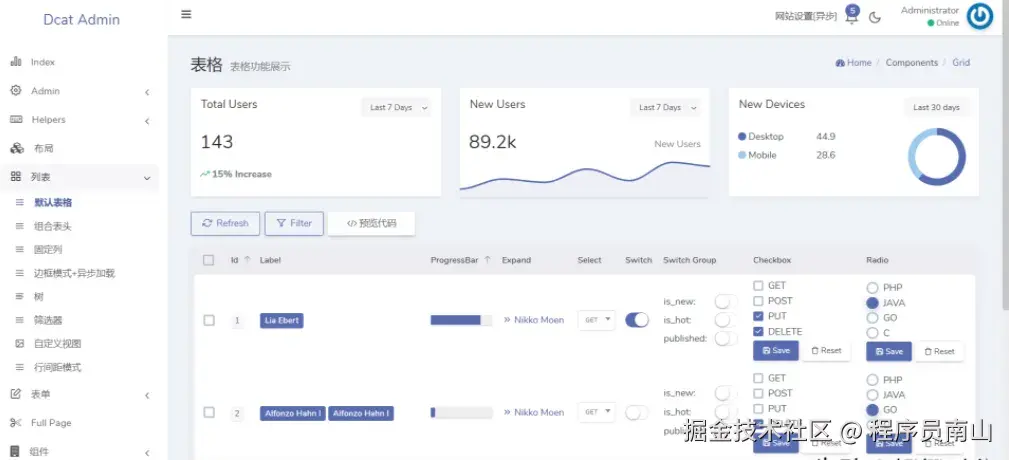Tick the select-all checkbox in table header
The image size is (1009, 460).
point(208,260)
